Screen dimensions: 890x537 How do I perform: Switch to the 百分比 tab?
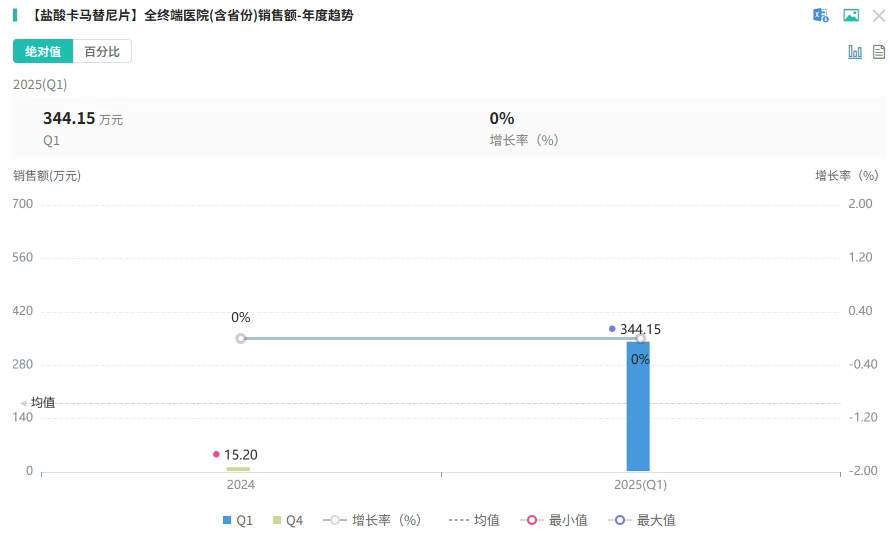tap(102, 52)
